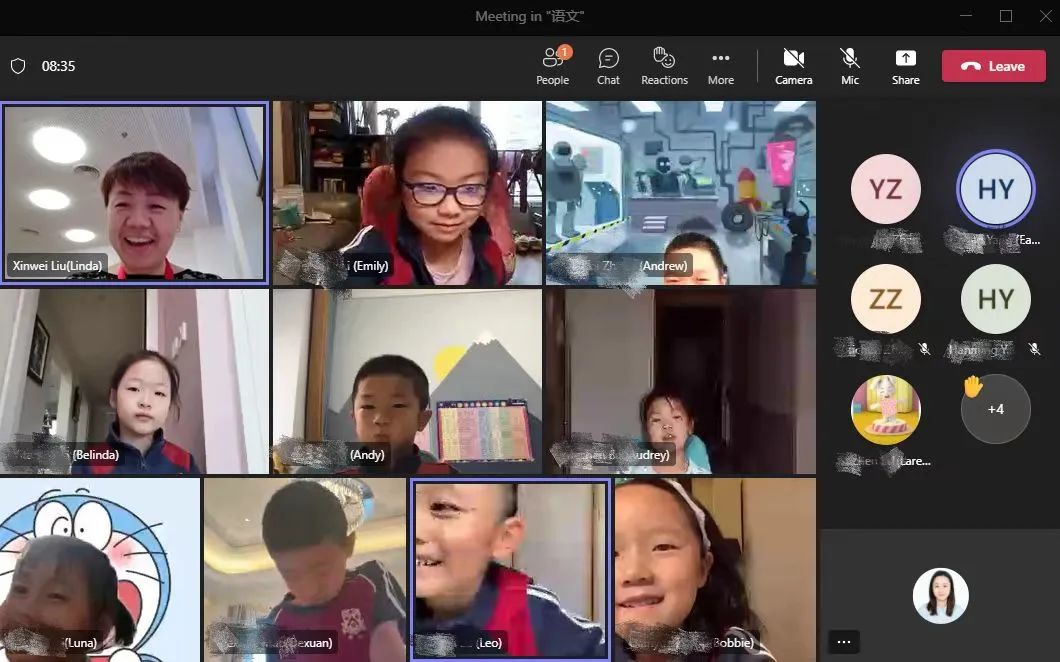Open the Reactions menu
Image resolution: width=1060 pixels, height=662 pixels.
tap(664, 66)
